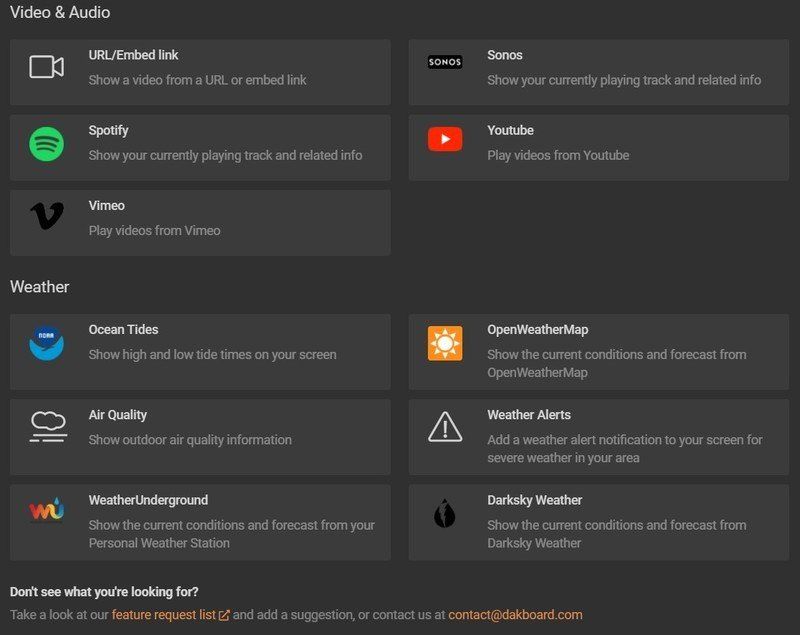Click the orange OpenWeatherMap sun icon

pyautogui.click(x=445, y=343)
